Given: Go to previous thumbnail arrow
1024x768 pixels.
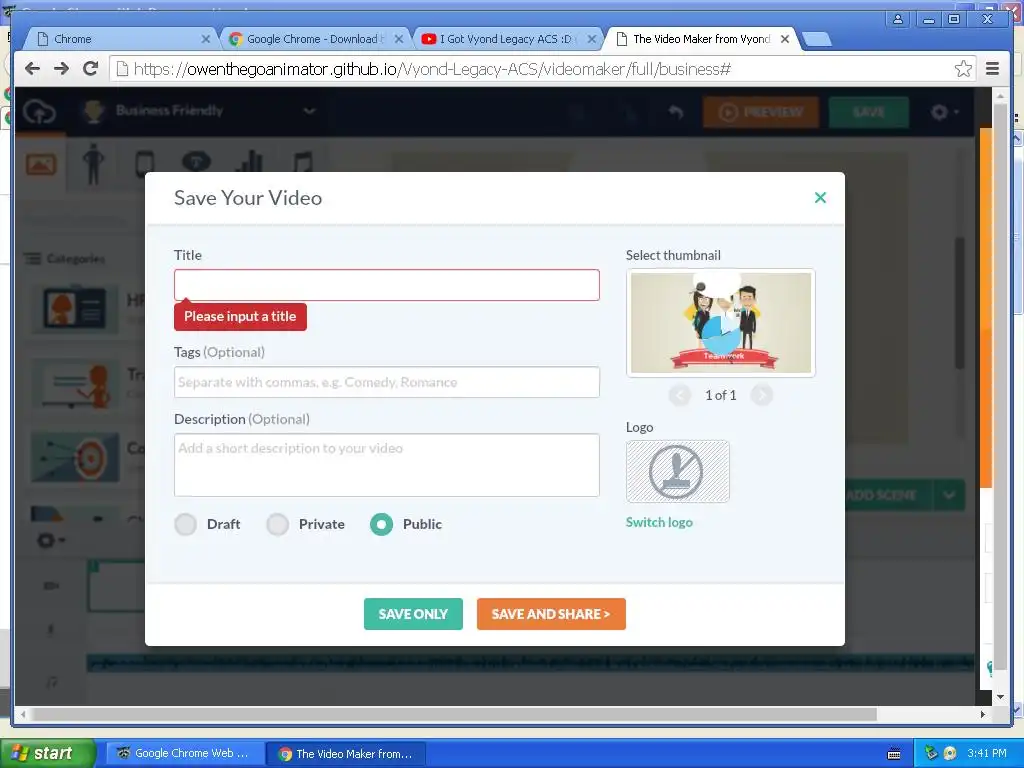Looking at the screenshot, I should pos(680,395).
